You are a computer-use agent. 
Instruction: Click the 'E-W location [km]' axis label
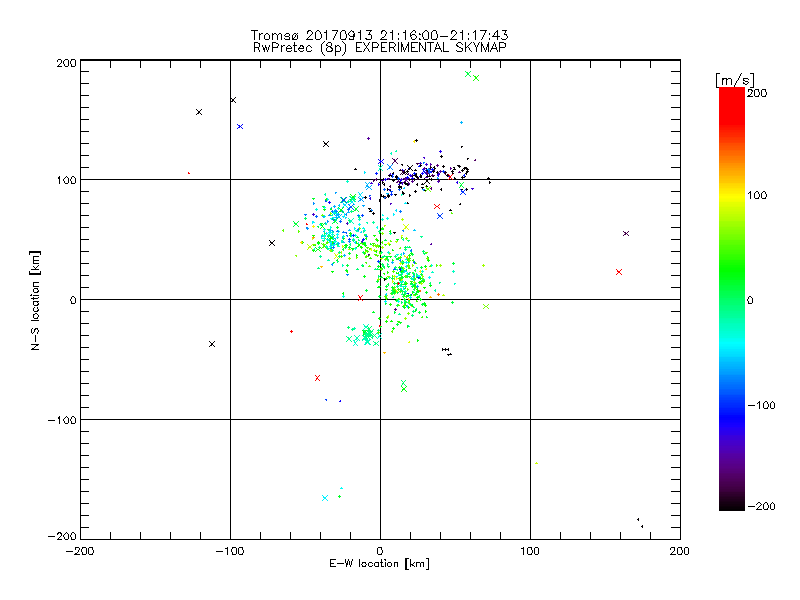click(379, 564)
